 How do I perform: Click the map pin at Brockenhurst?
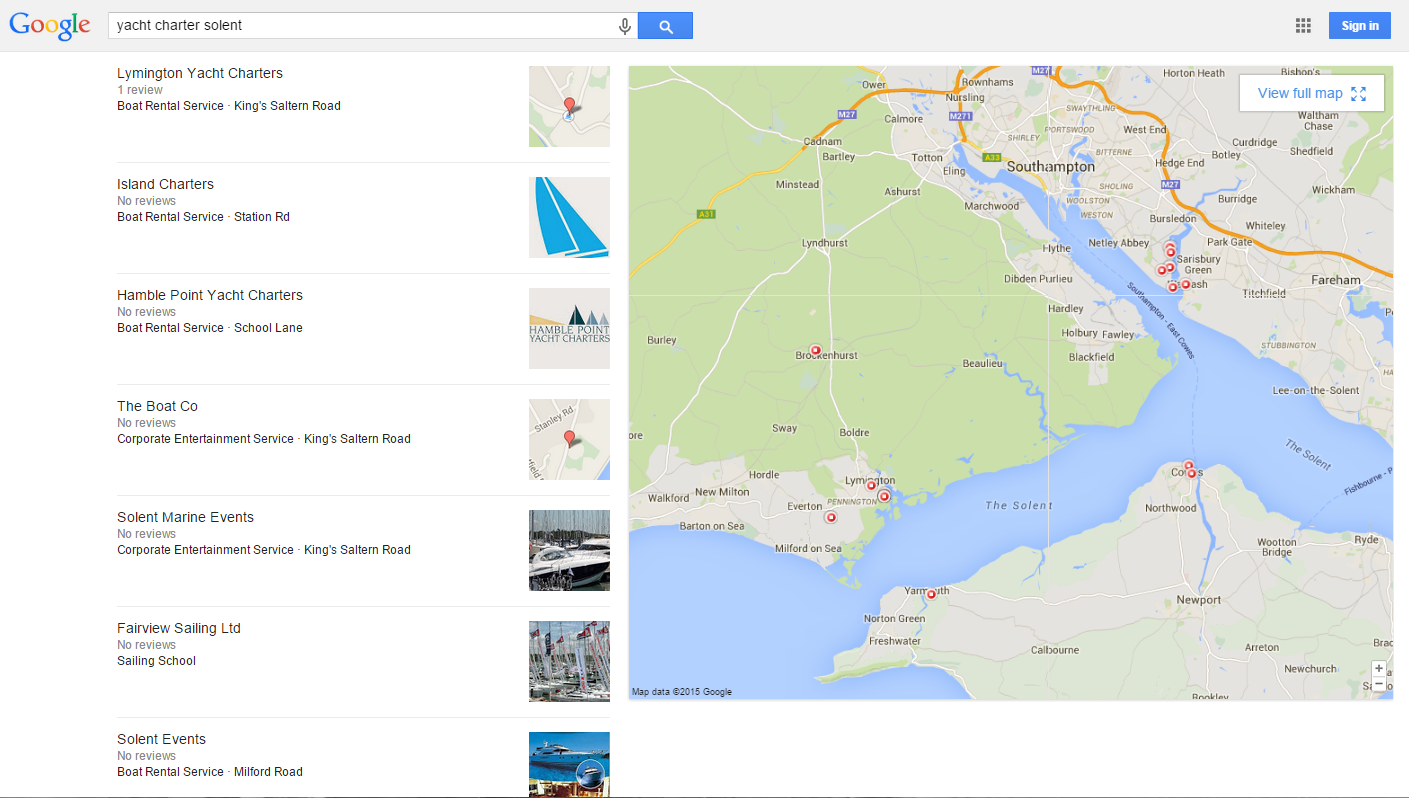(x=815, y=350)
